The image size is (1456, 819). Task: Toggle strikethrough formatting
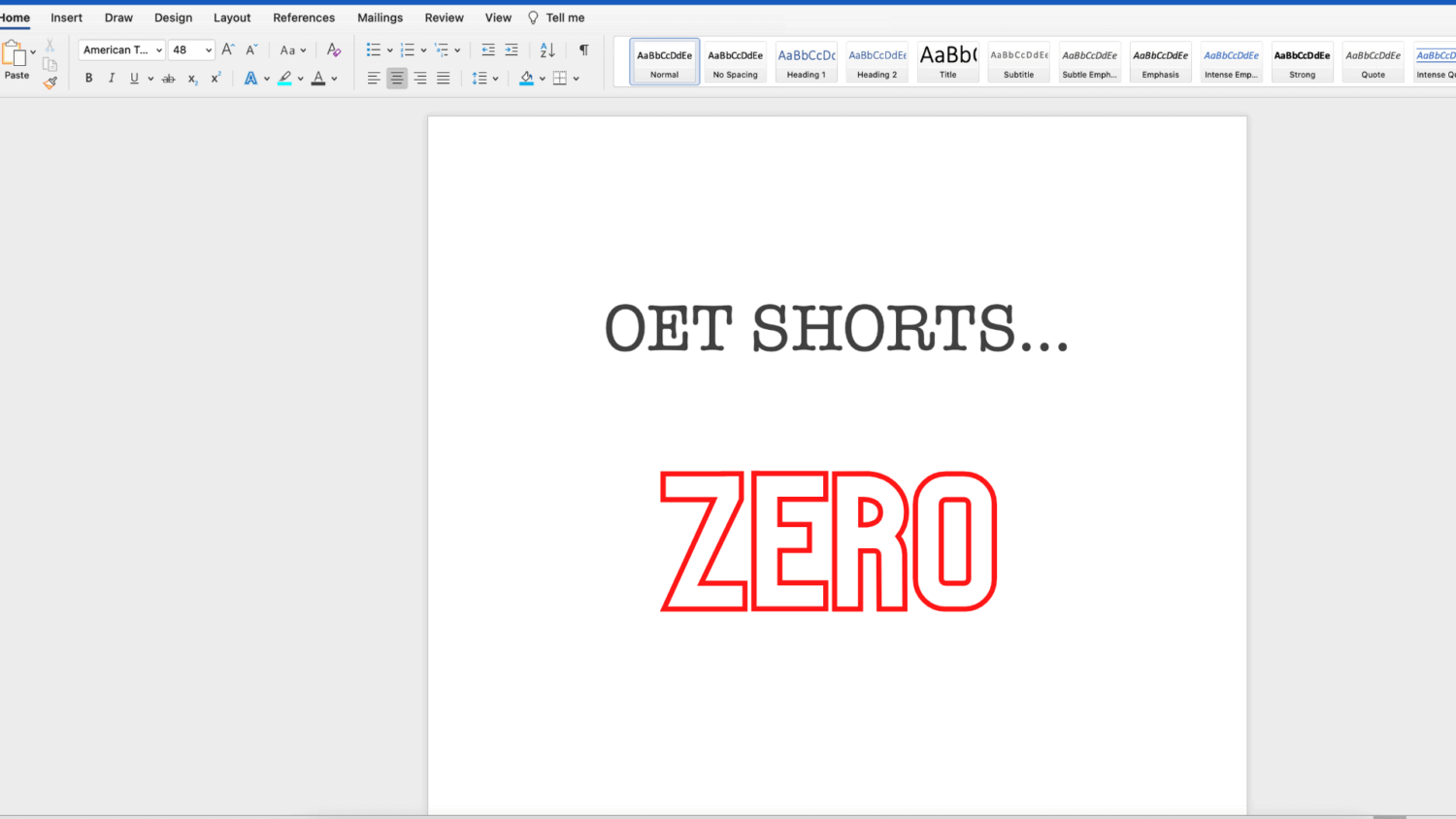pyautogui.click(x=169, y=78)
